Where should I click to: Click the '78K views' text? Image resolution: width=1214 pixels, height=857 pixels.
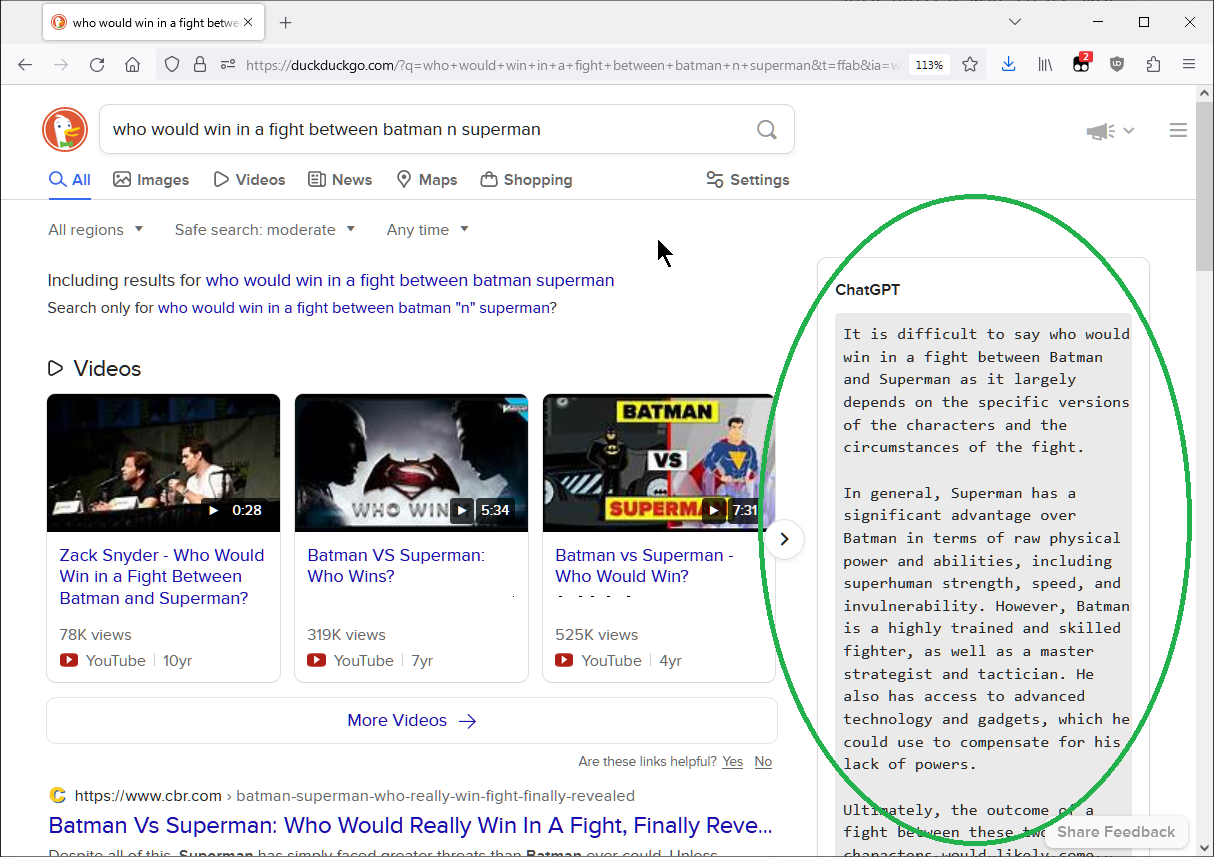(95, 635)
